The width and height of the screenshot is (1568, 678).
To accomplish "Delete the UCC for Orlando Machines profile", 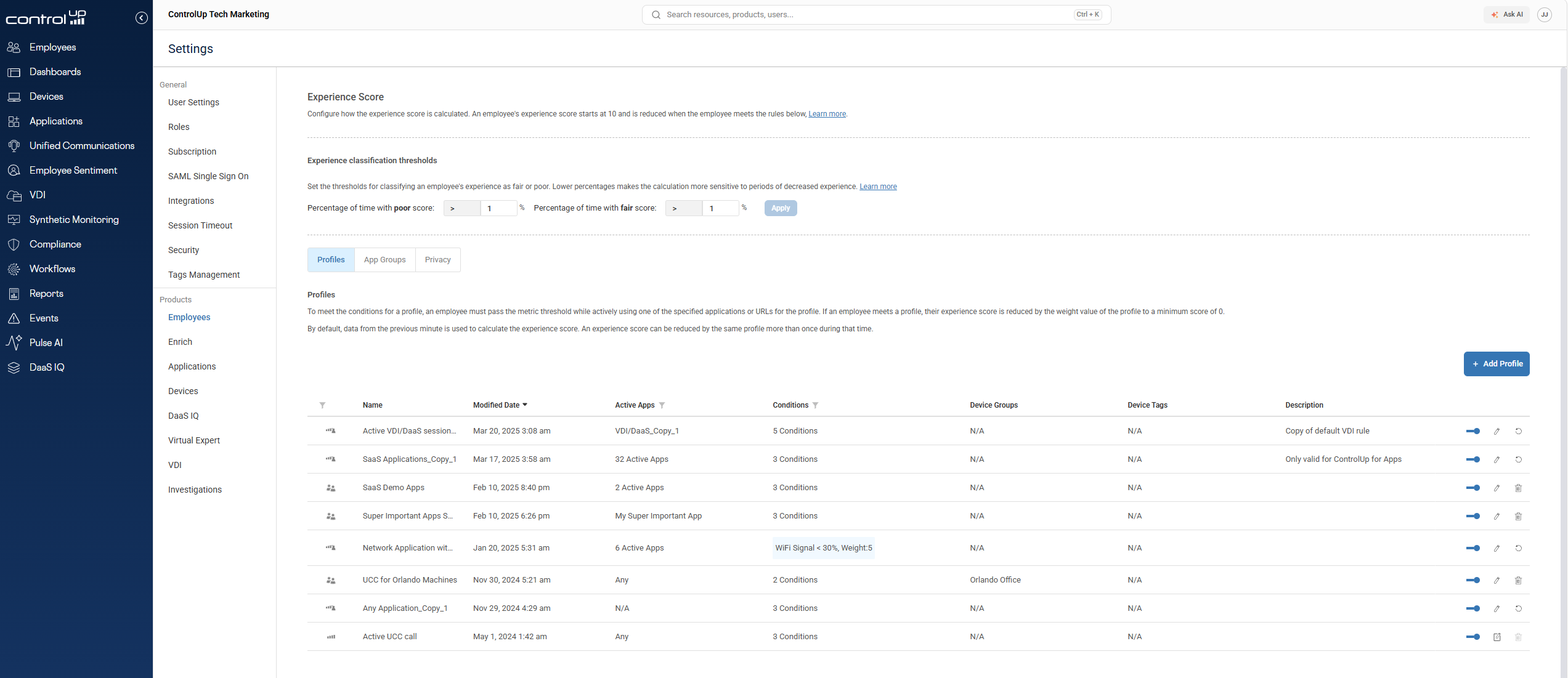I will (x=1518, y=580).
